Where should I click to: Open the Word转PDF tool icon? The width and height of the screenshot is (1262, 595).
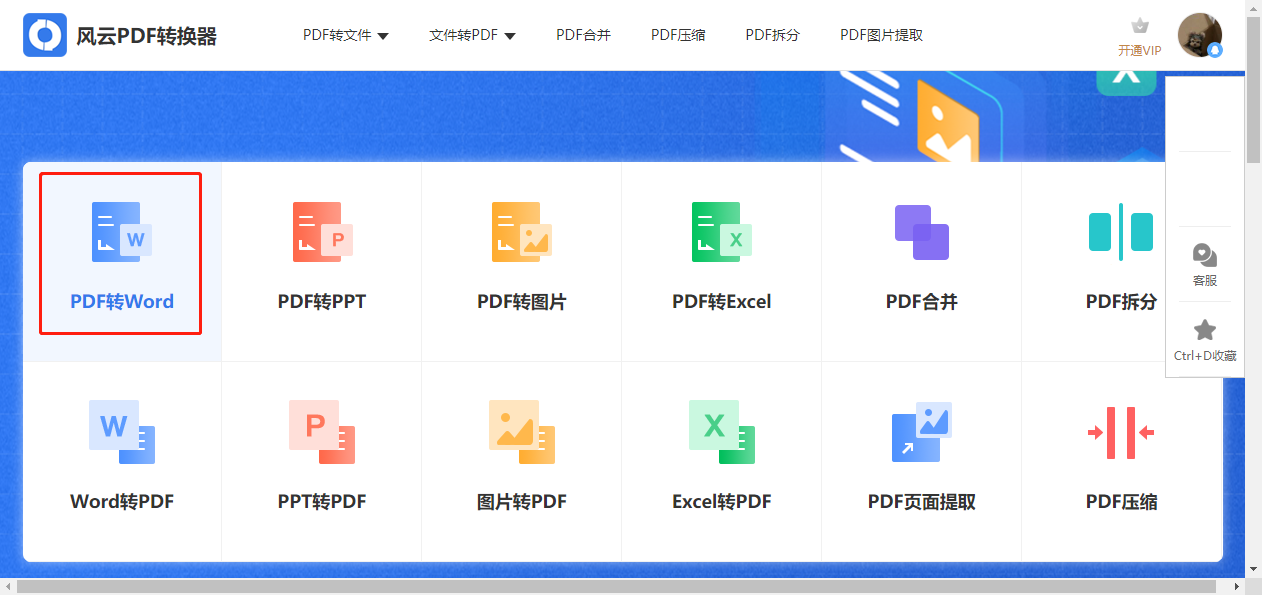click(122, 432)
